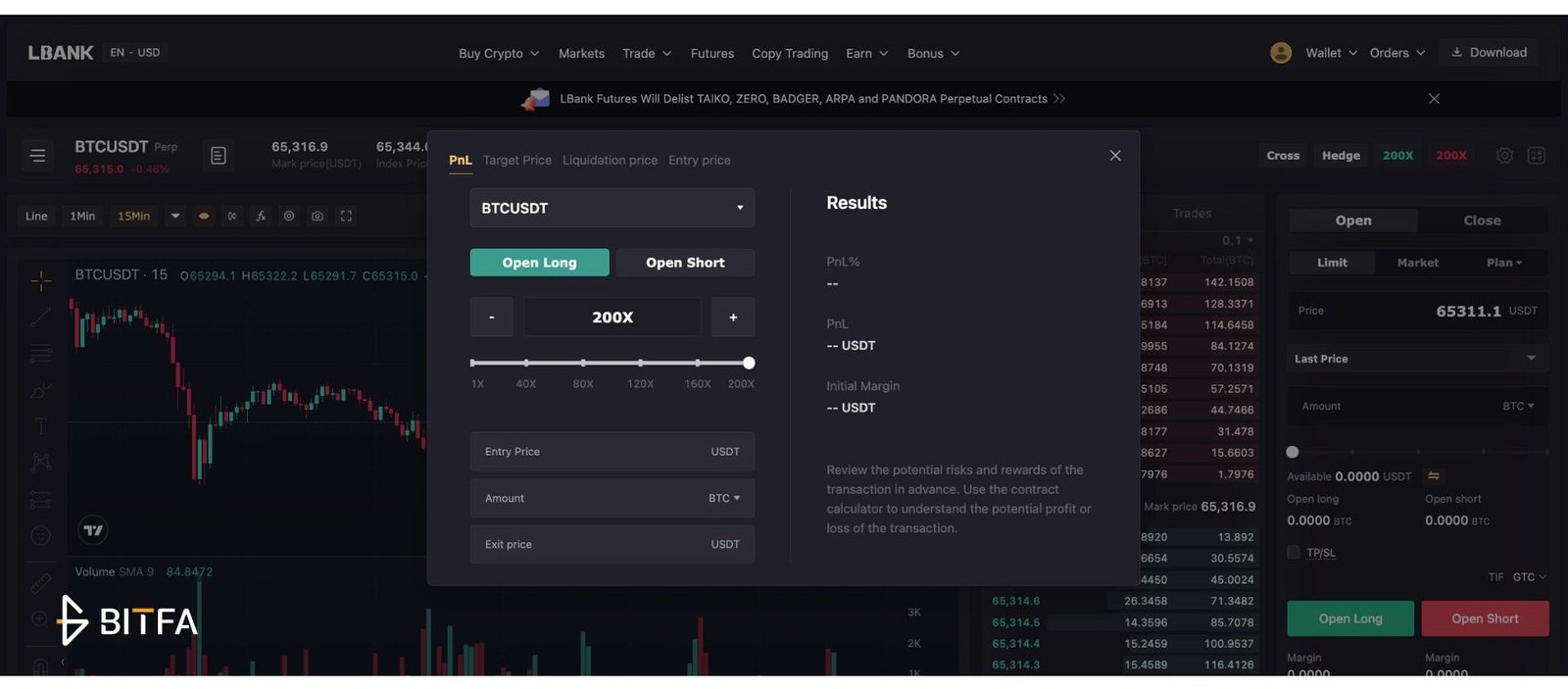Viewport: 1568px width, 689px height.
Task: Open the Bonus dropdown menu
Action: 933,53
